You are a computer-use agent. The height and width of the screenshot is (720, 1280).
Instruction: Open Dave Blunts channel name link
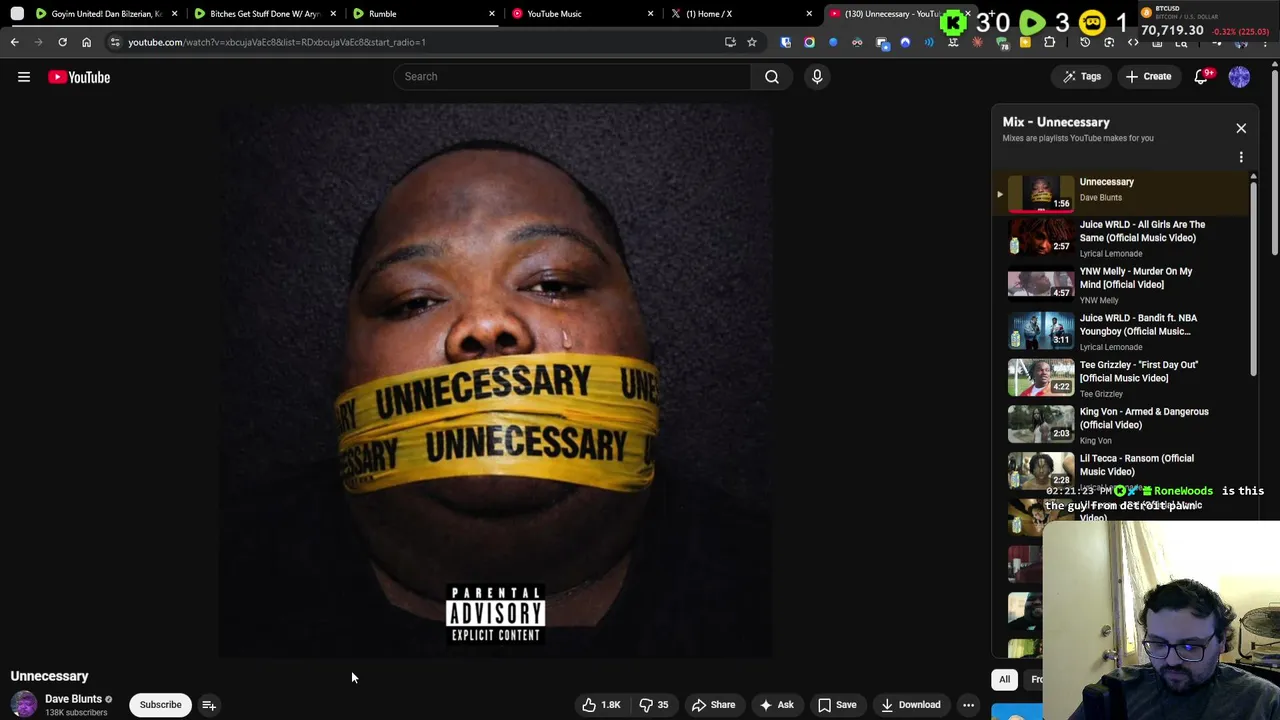pyautogui.click(x=73, y=699)
